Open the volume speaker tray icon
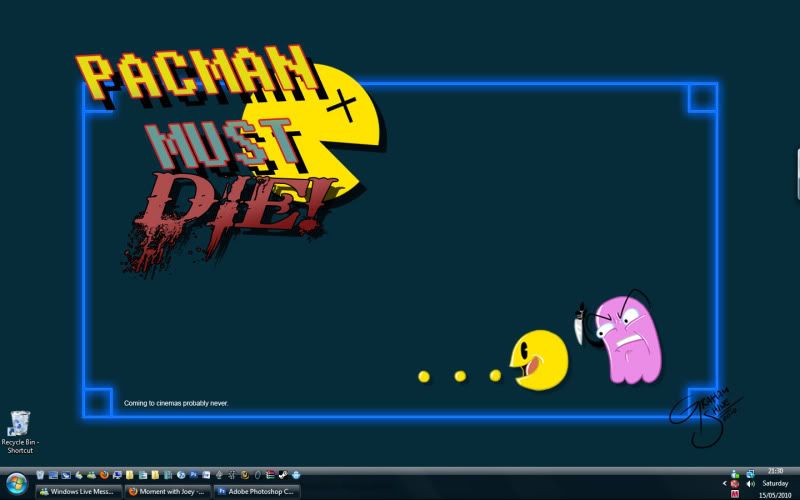Screen dimensions: 800x500 [751, 484]
